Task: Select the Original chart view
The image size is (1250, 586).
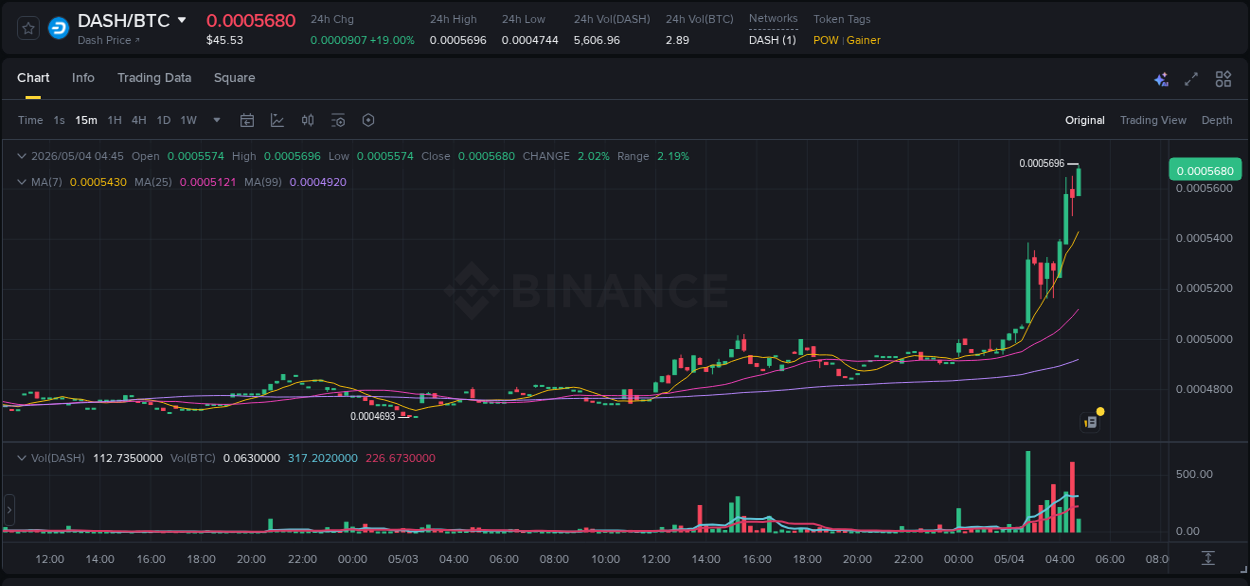Action: pos(1085,120)
